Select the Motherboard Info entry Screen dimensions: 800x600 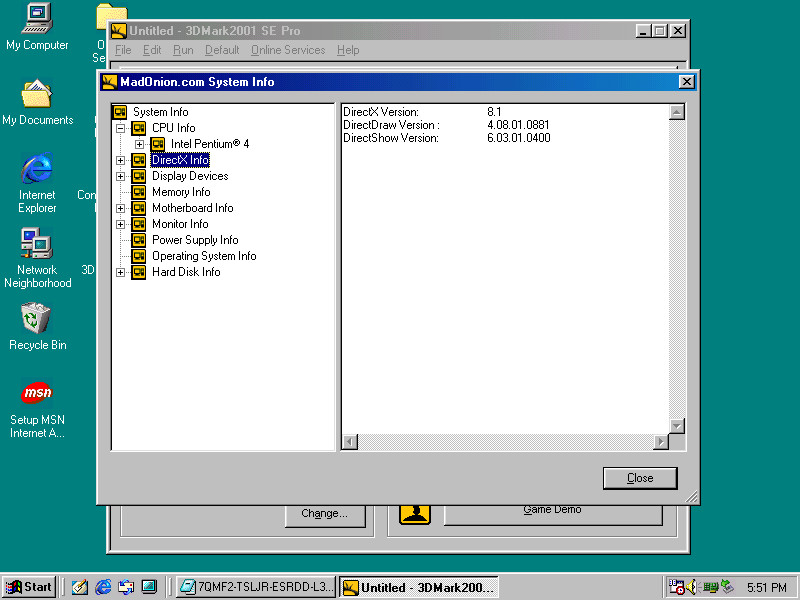point(192,208)
